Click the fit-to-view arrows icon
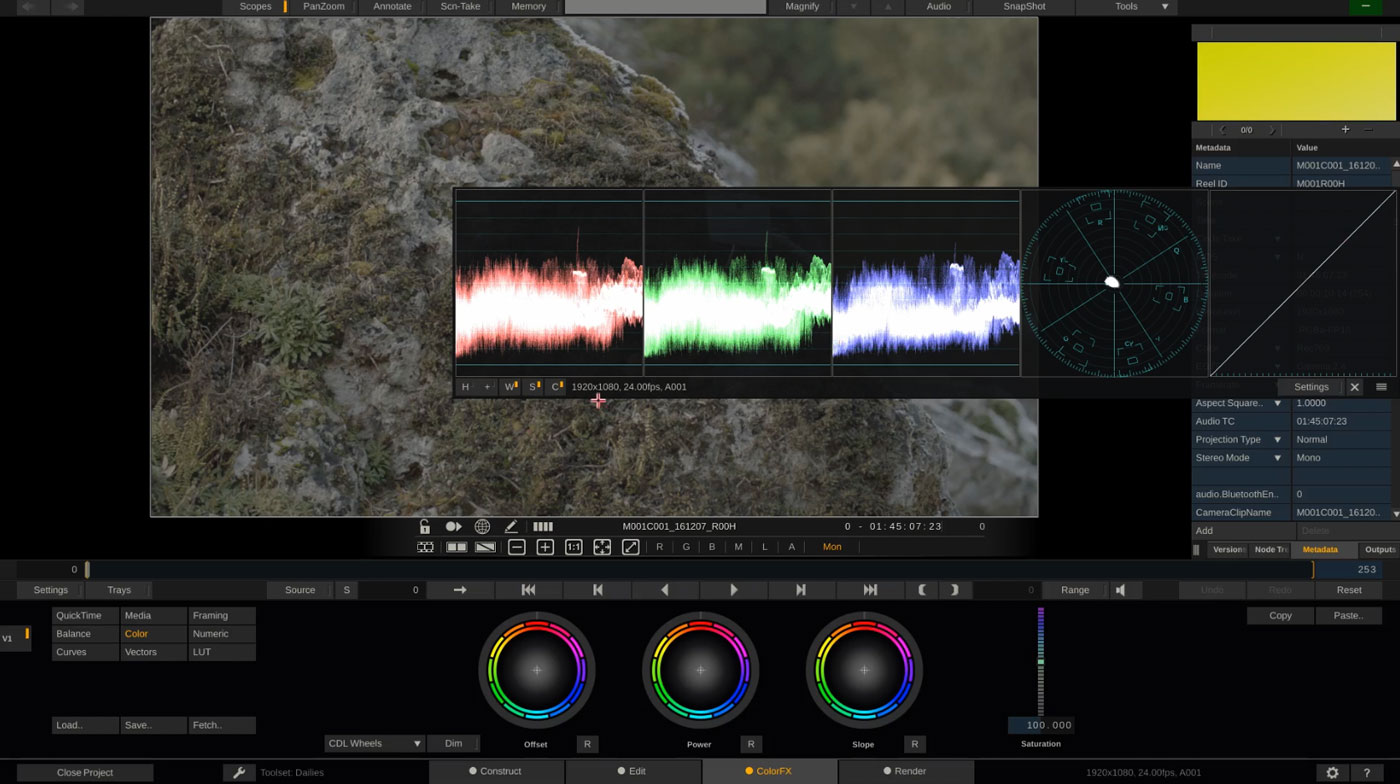The height and width of the screenshot is (784, 1400). click(602, 547)
